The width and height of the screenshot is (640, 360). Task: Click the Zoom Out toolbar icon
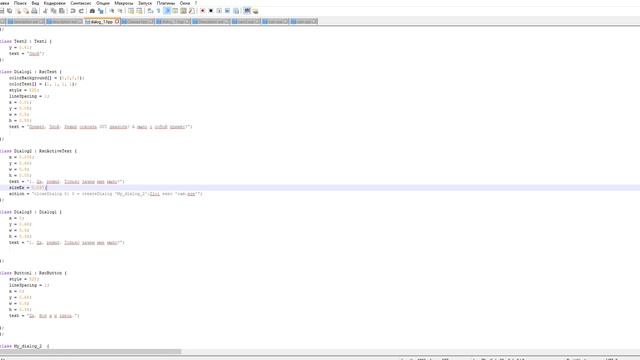[x=120, y=11]
